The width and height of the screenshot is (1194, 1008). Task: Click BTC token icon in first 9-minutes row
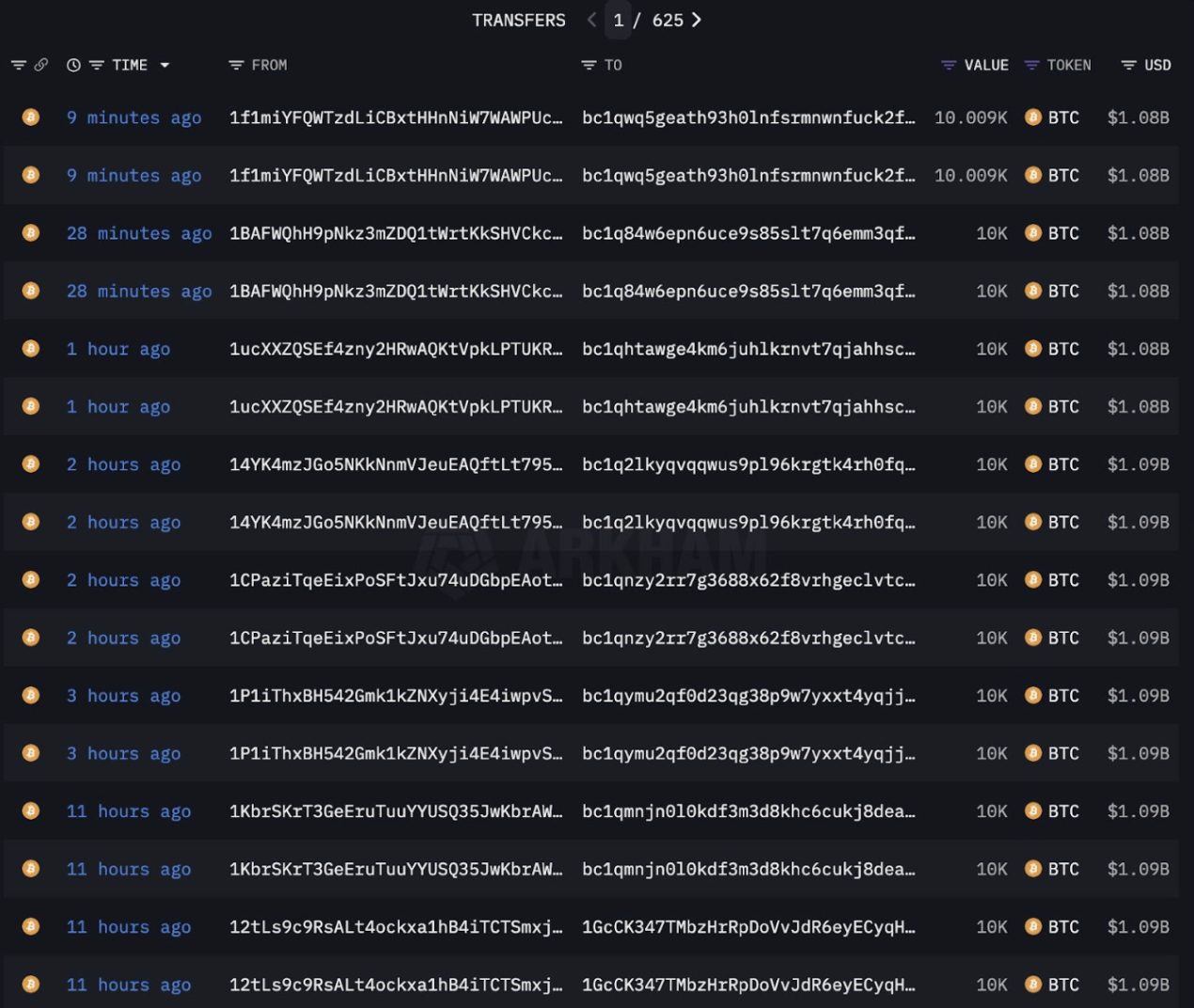pos(1032,118)
